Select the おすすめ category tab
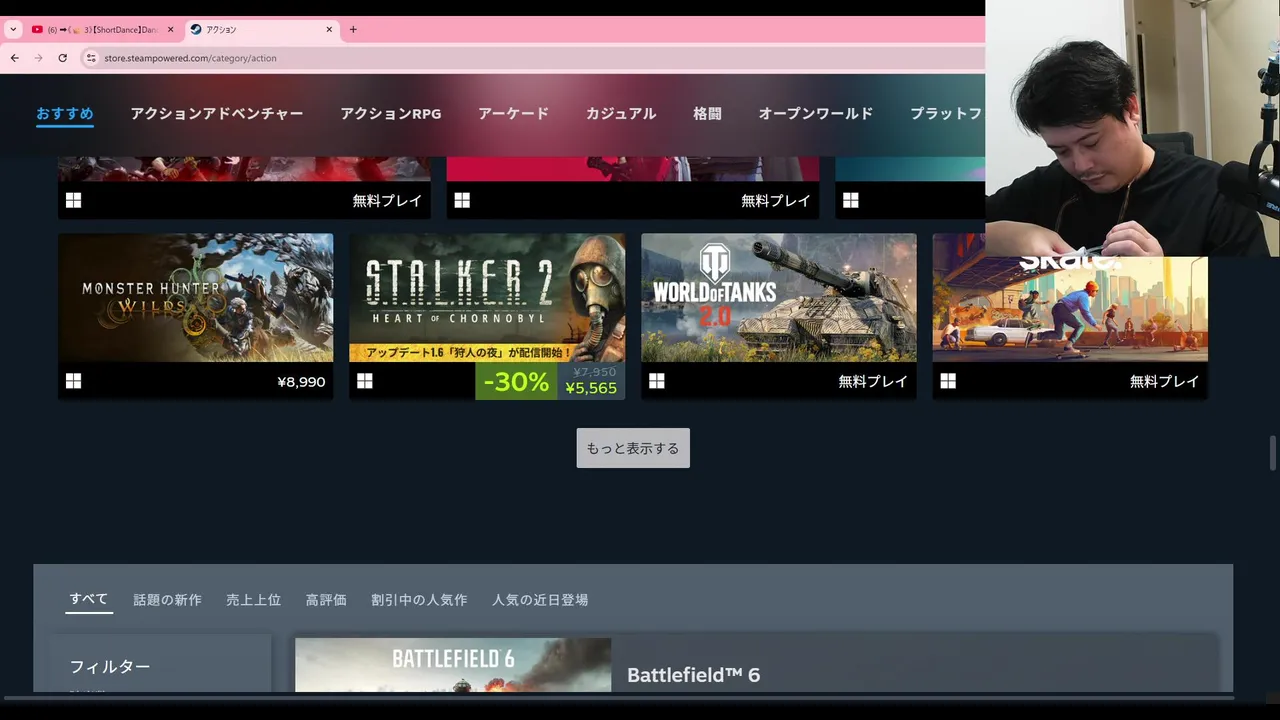Image resolution: width=1280 pixels, height=720 pixels. click(x=65, y=114)
